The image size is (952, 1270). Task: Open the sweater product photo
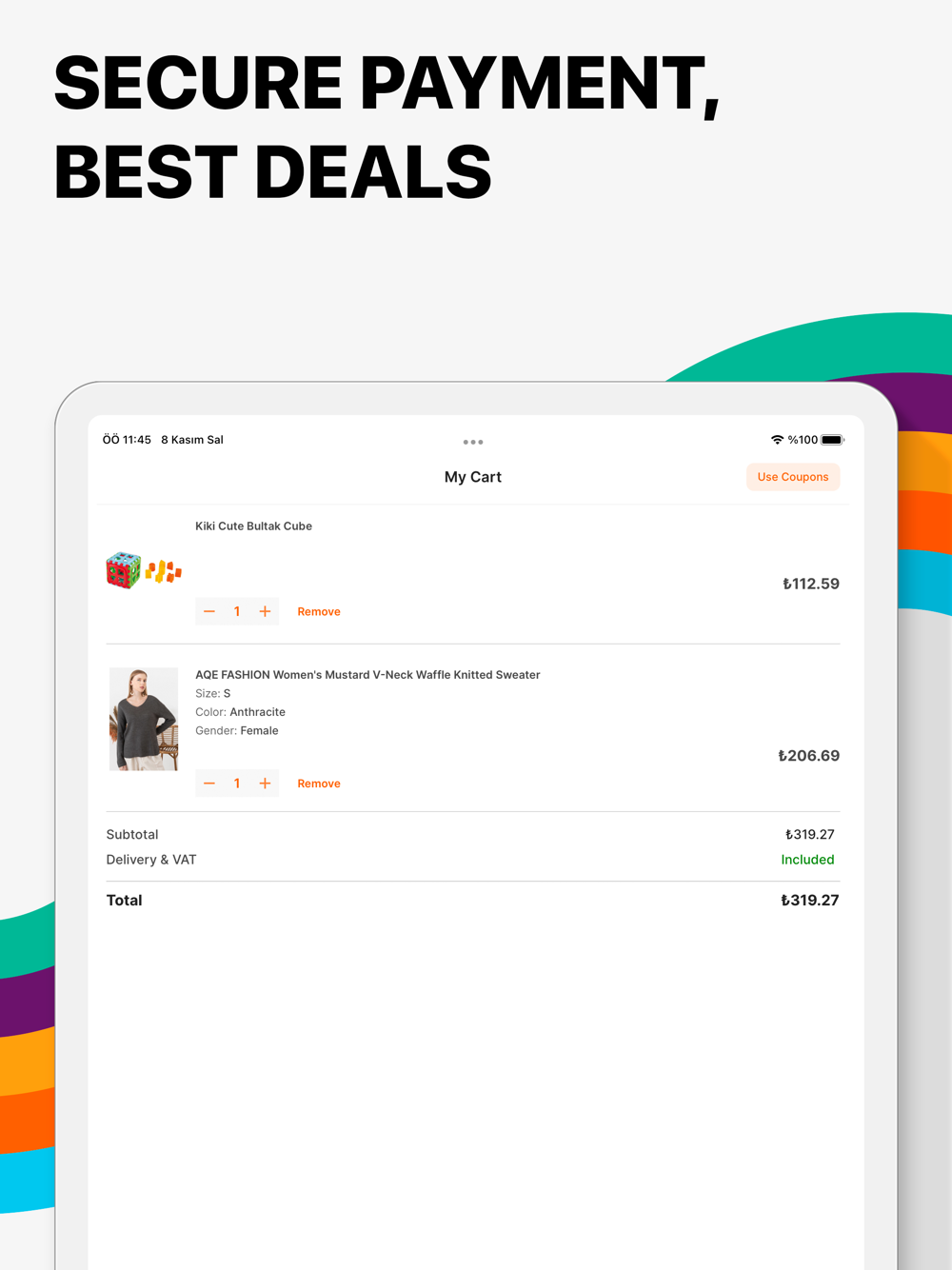click(x=144, y=719)
